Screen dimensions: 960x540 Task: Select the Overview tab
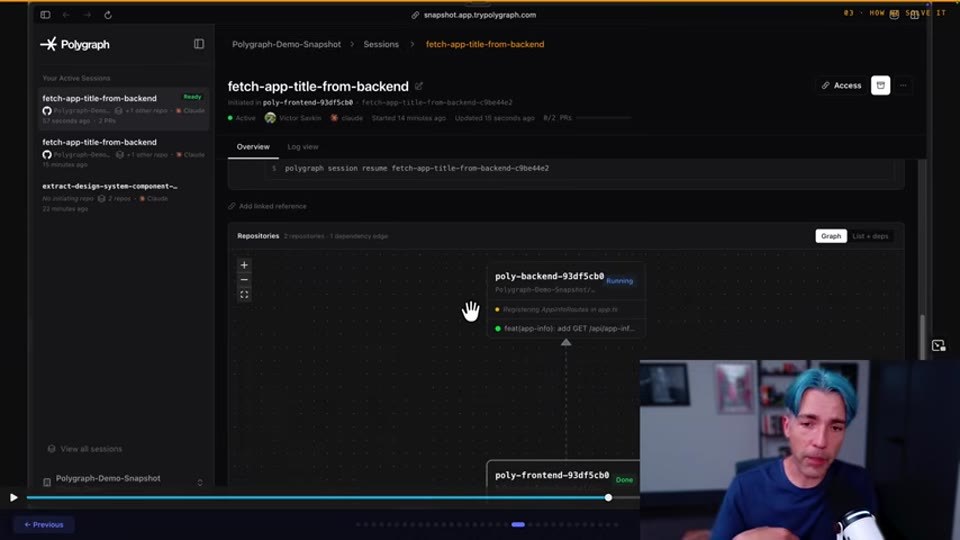coord(253,147)
